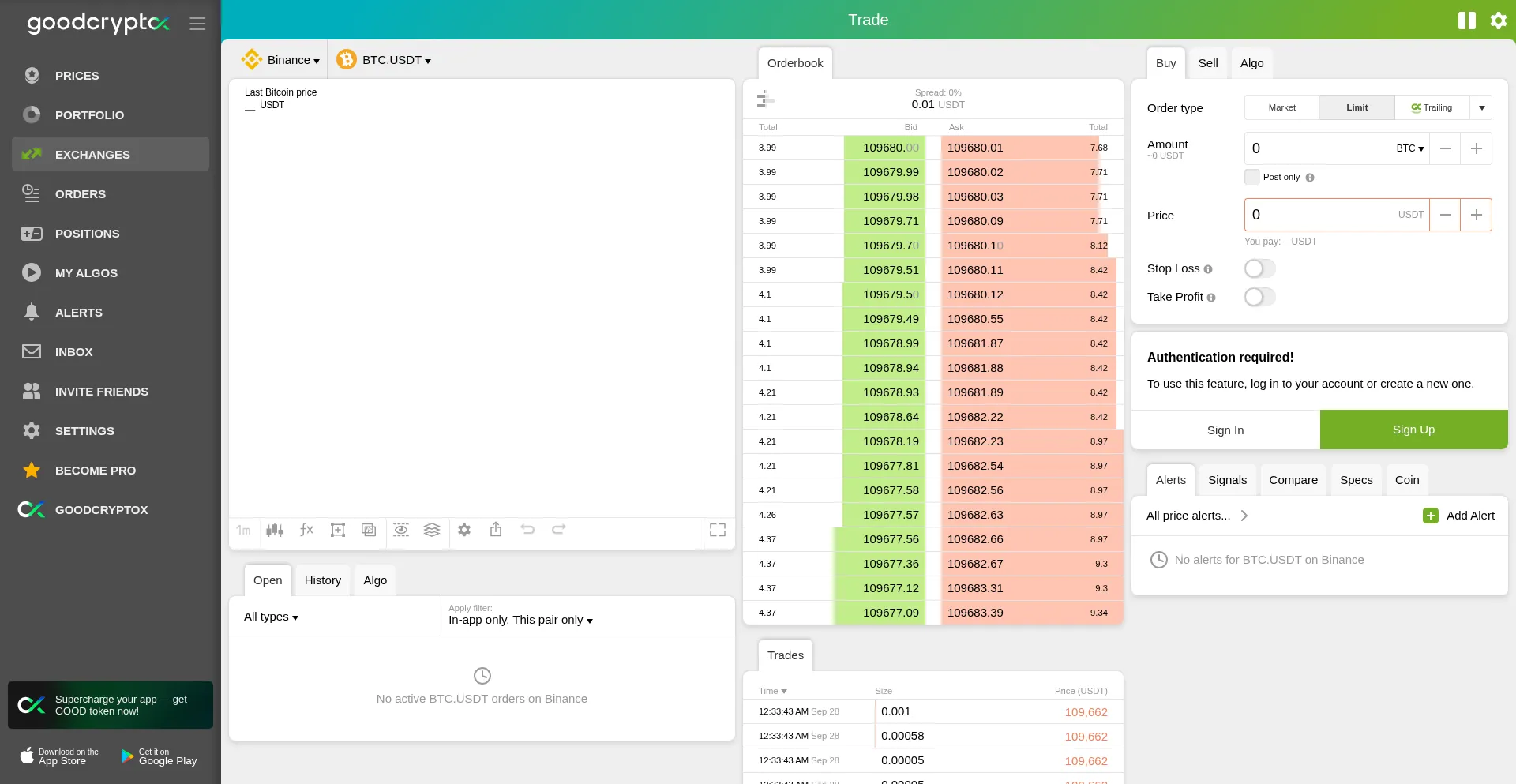The image size is (1516, 784).
Task: Share chart via export icon
Action: [x=496, y=530]
